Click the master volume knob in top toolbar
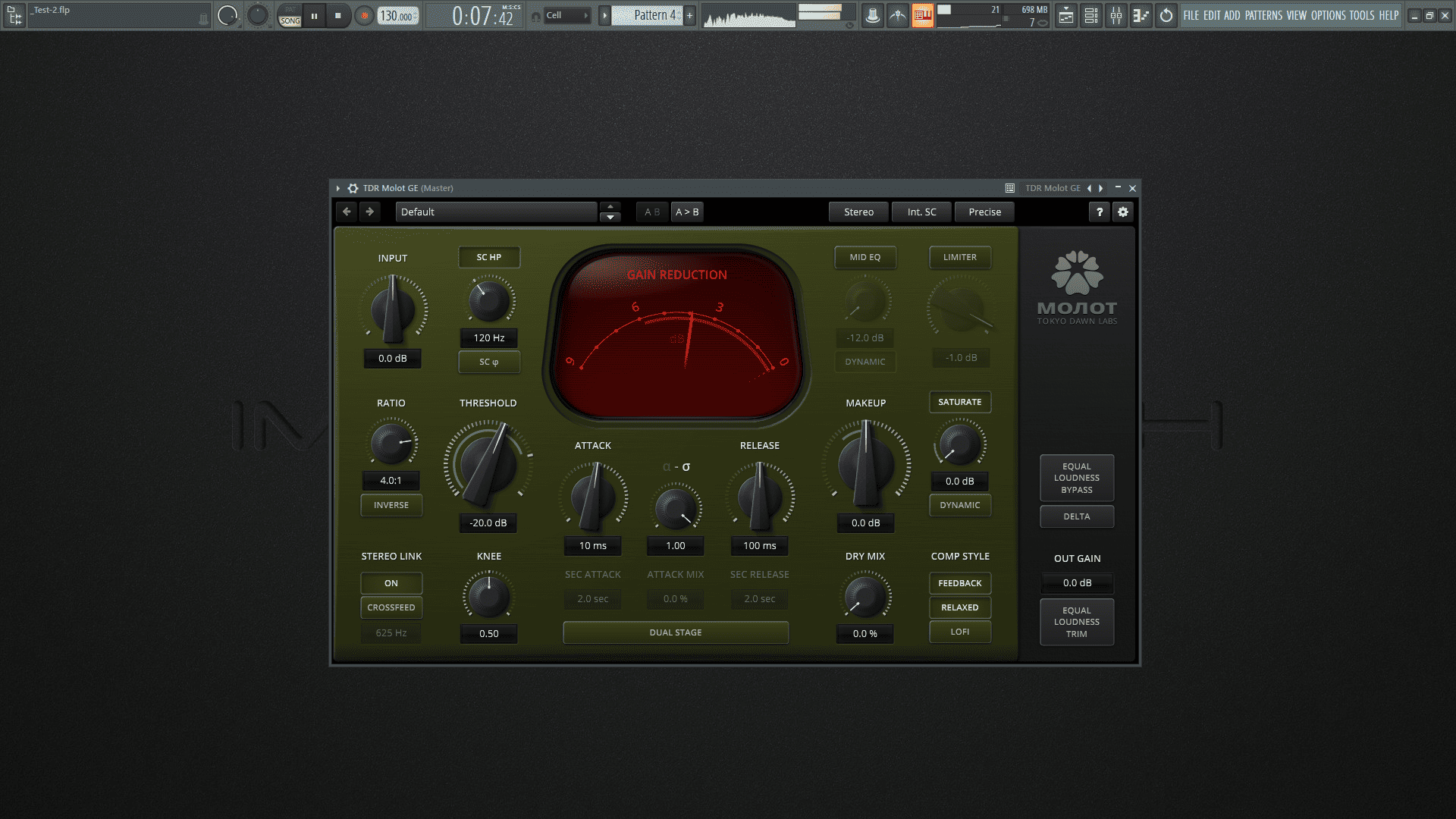The image size is (1456, 819). coord(227,15)
